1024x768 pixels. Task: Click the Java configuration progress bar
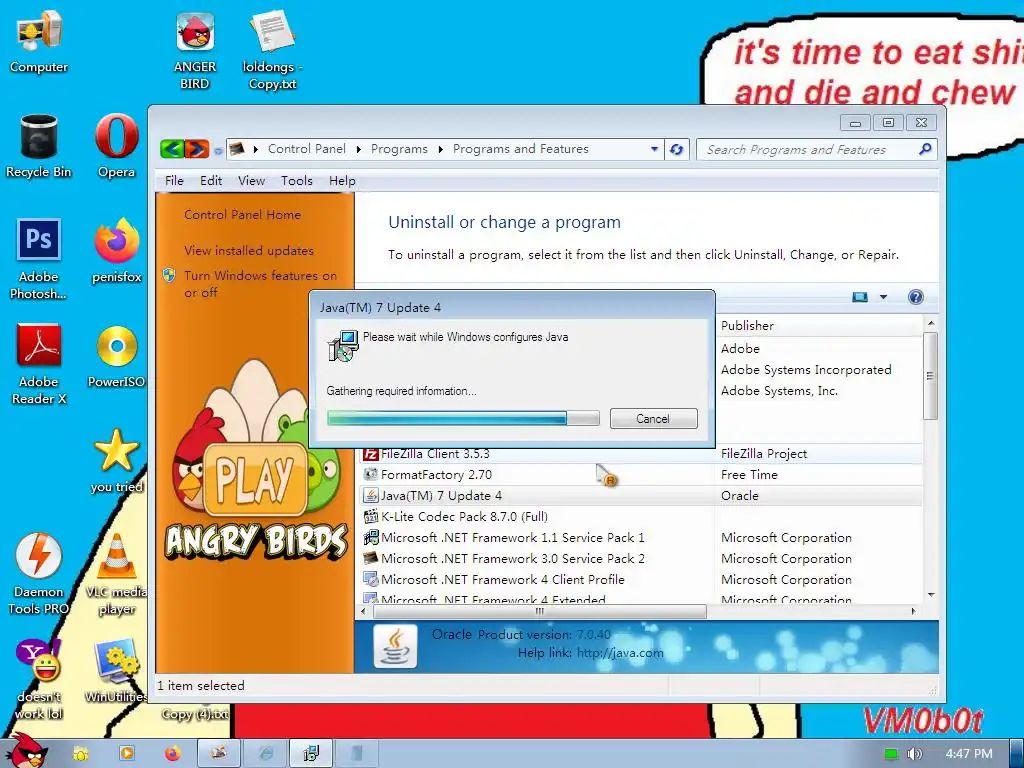coord(463,419)
